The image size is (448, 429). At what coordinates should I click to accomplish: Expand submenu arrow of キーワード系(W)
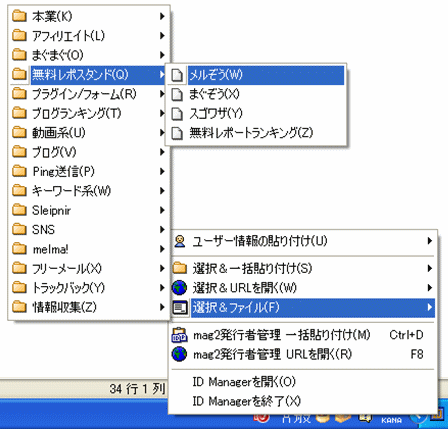[162, 191]
